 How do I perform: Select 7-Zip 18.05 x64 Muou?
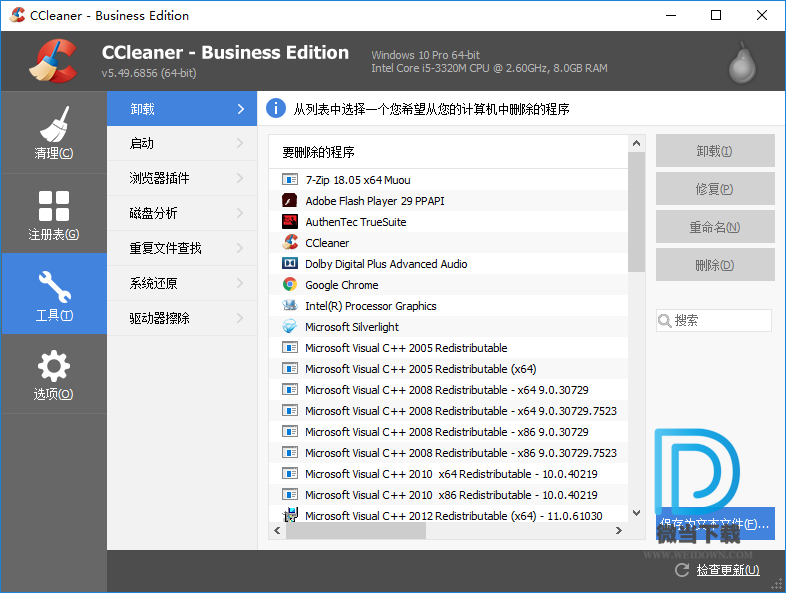click(x=448, y=179)
